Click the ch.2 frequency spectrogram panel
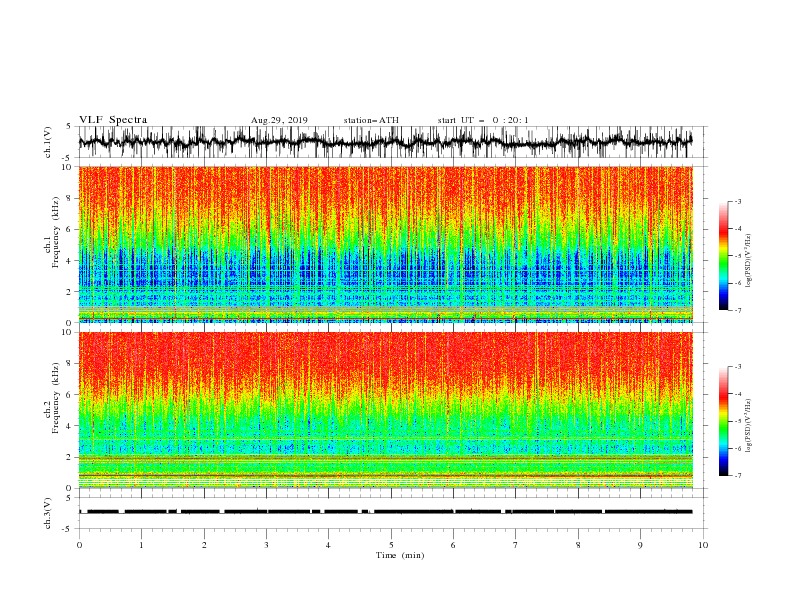The image size is (792, 612). pyautogui.click(x=386, y=410)
